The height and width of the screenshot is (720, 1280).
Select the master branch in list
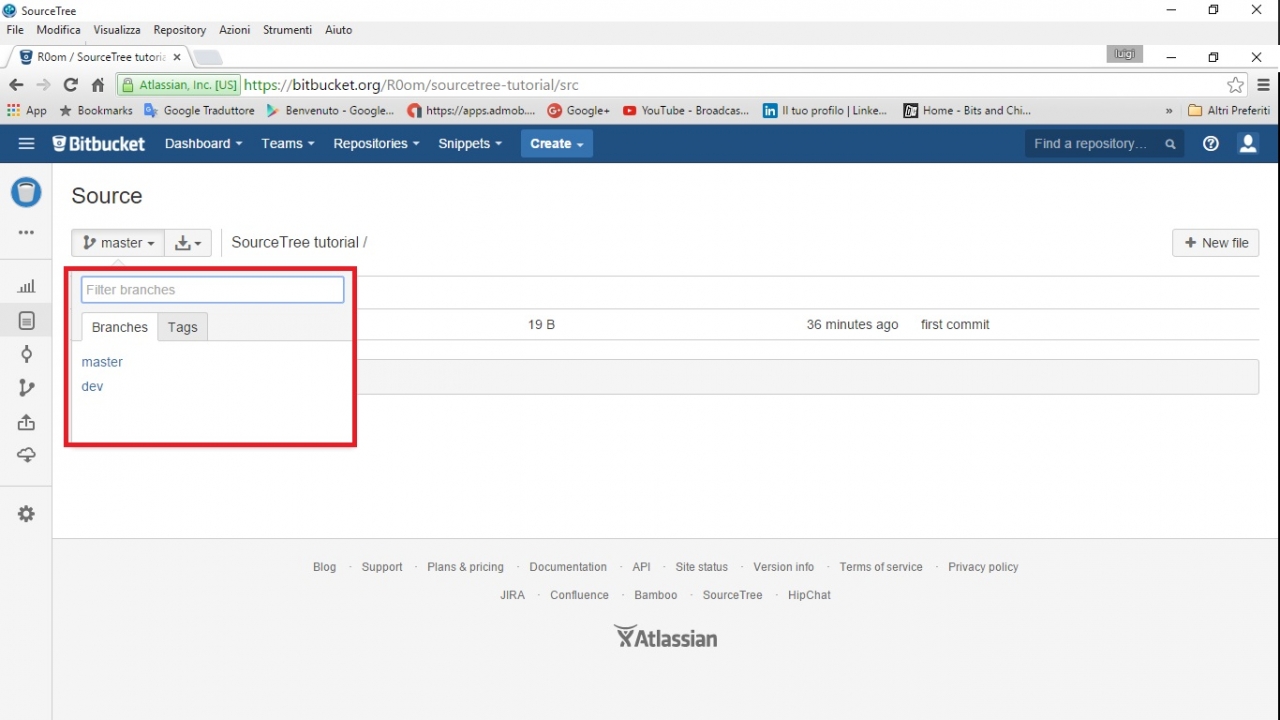[102, 362]
